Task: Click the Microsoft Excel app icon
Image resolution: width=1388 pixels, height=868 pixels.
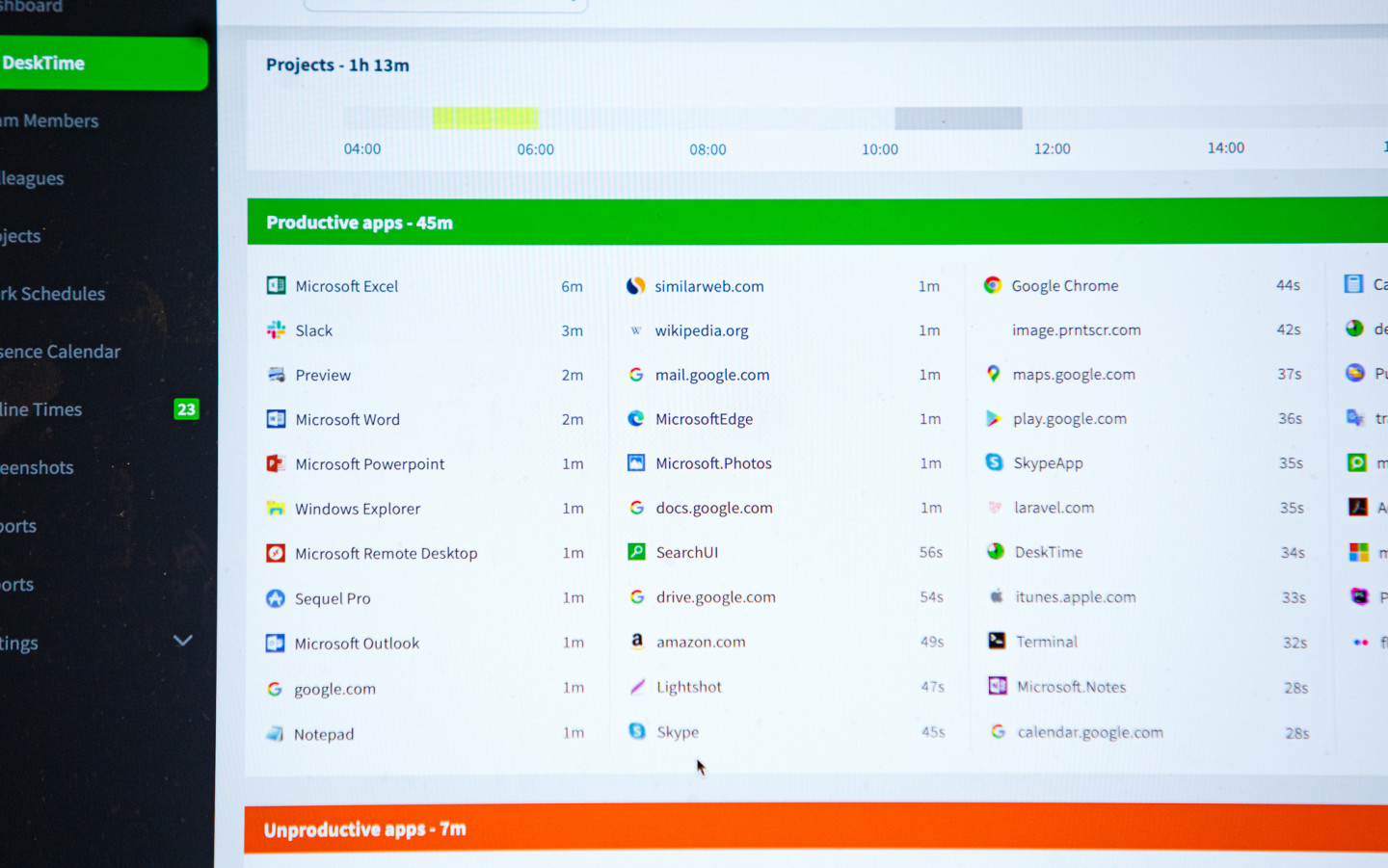Action: coord(276,285)
